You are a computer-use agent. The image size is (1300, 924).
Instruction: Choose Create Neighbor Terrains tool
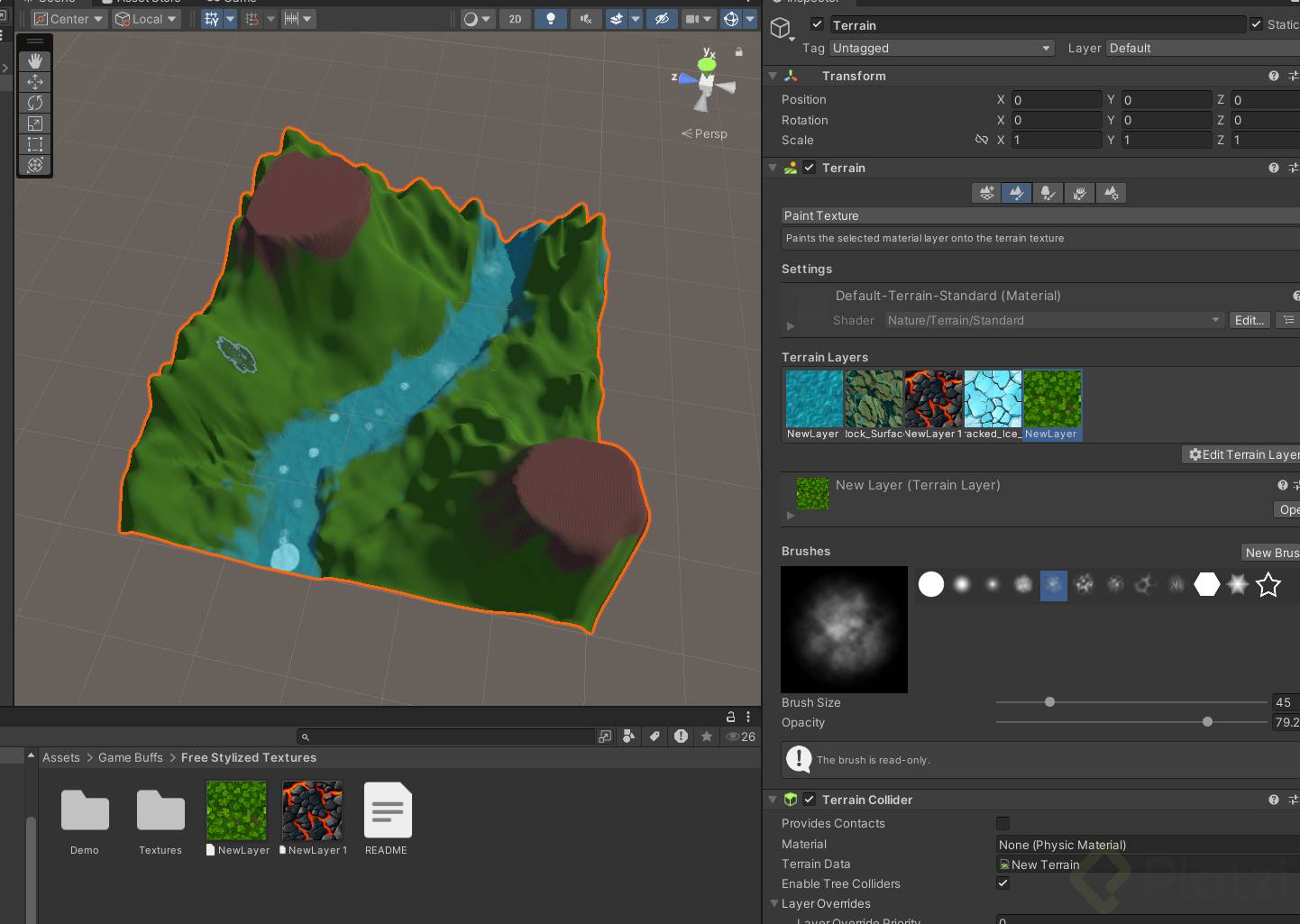click(x=987, y=193)
